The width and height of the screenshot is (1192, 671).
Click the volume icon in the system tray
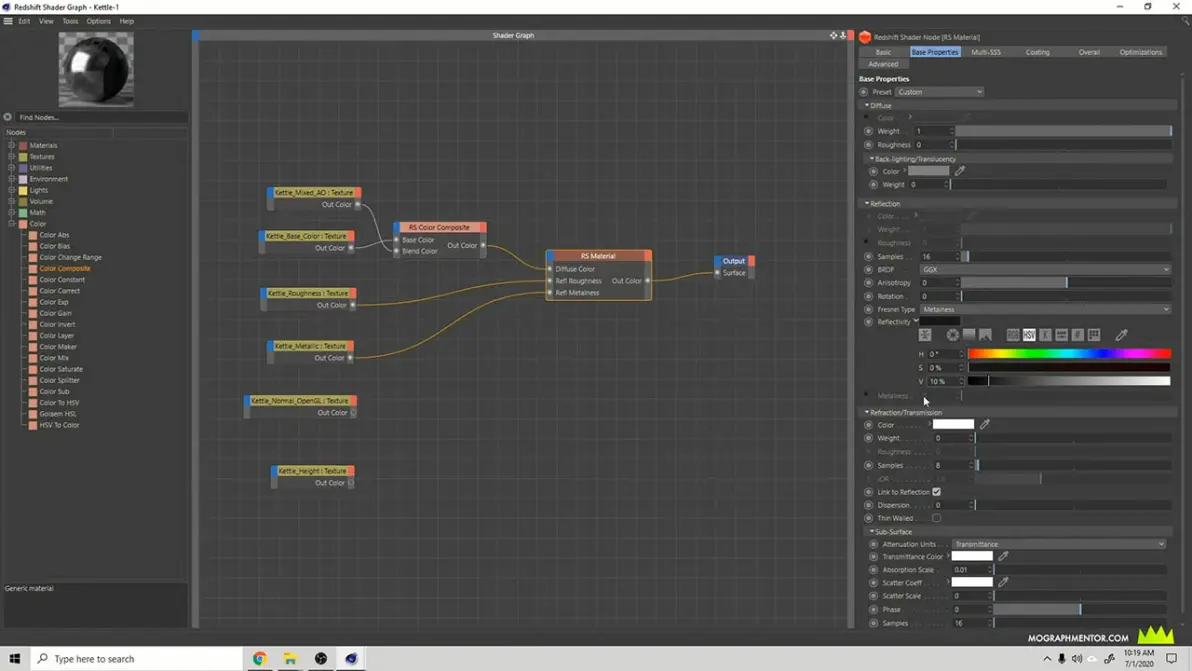click(x=1076, y=659)
